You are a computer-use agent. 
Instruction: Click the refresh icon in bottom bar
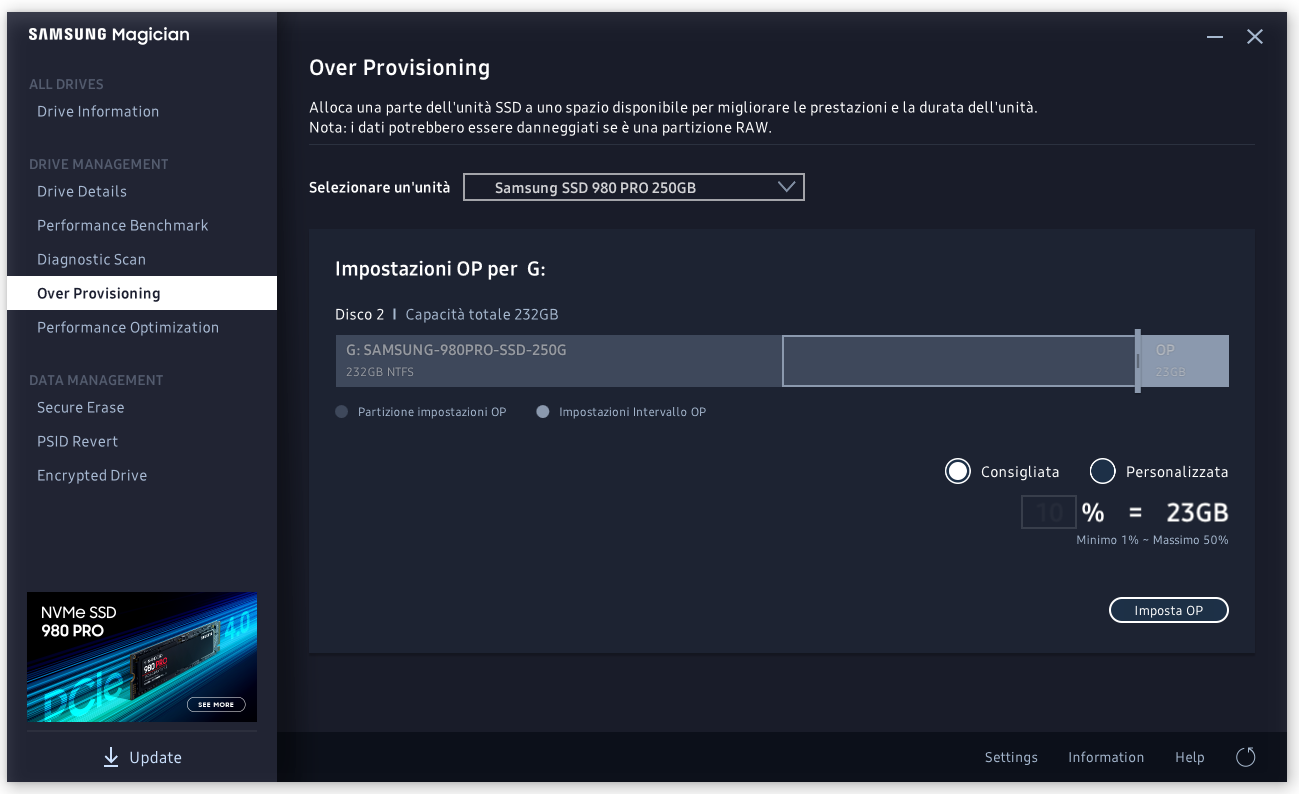(x=1246, y=757)
